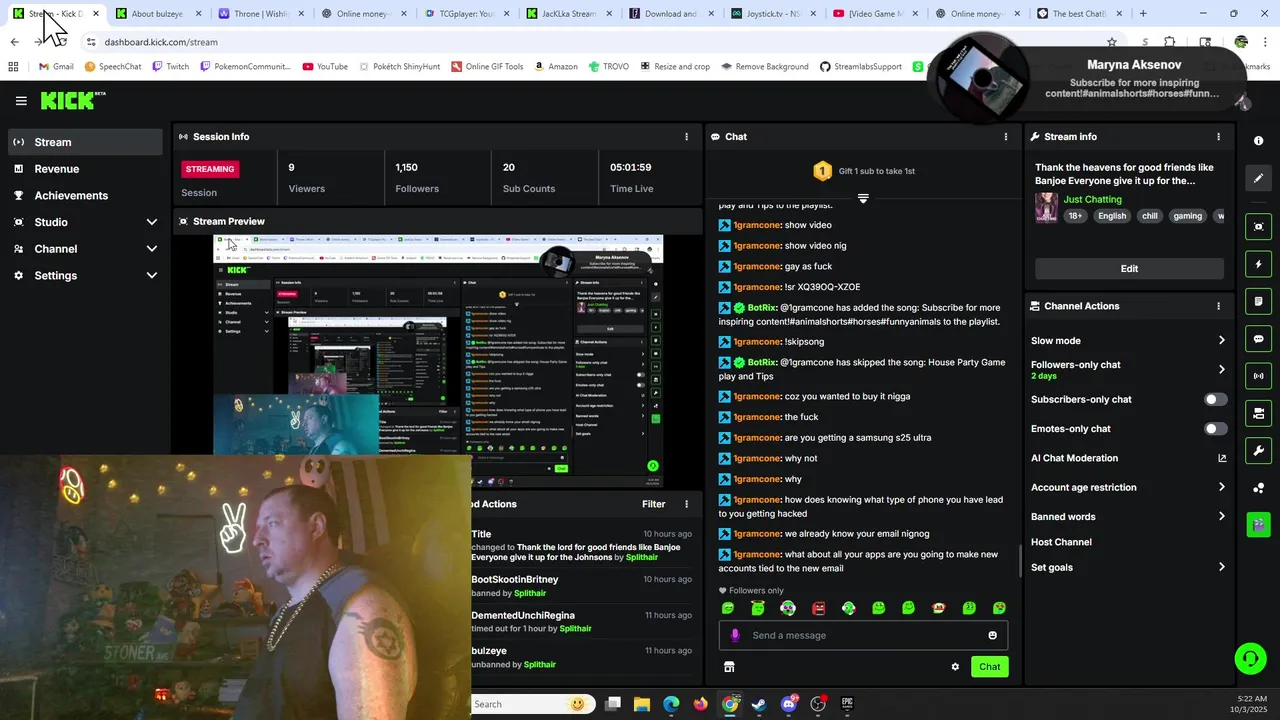
Task: Open Chat panel options menu
Action: pos(1006,137)
